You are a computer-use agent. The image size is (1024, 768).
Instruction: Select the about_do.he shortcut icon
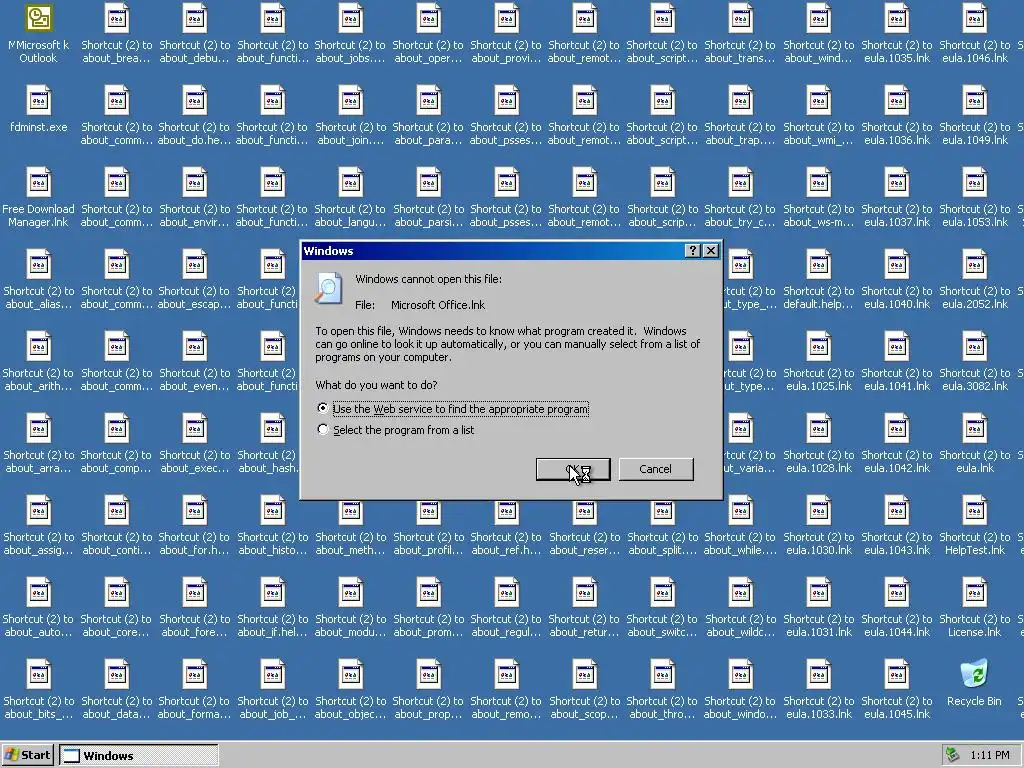194,101
